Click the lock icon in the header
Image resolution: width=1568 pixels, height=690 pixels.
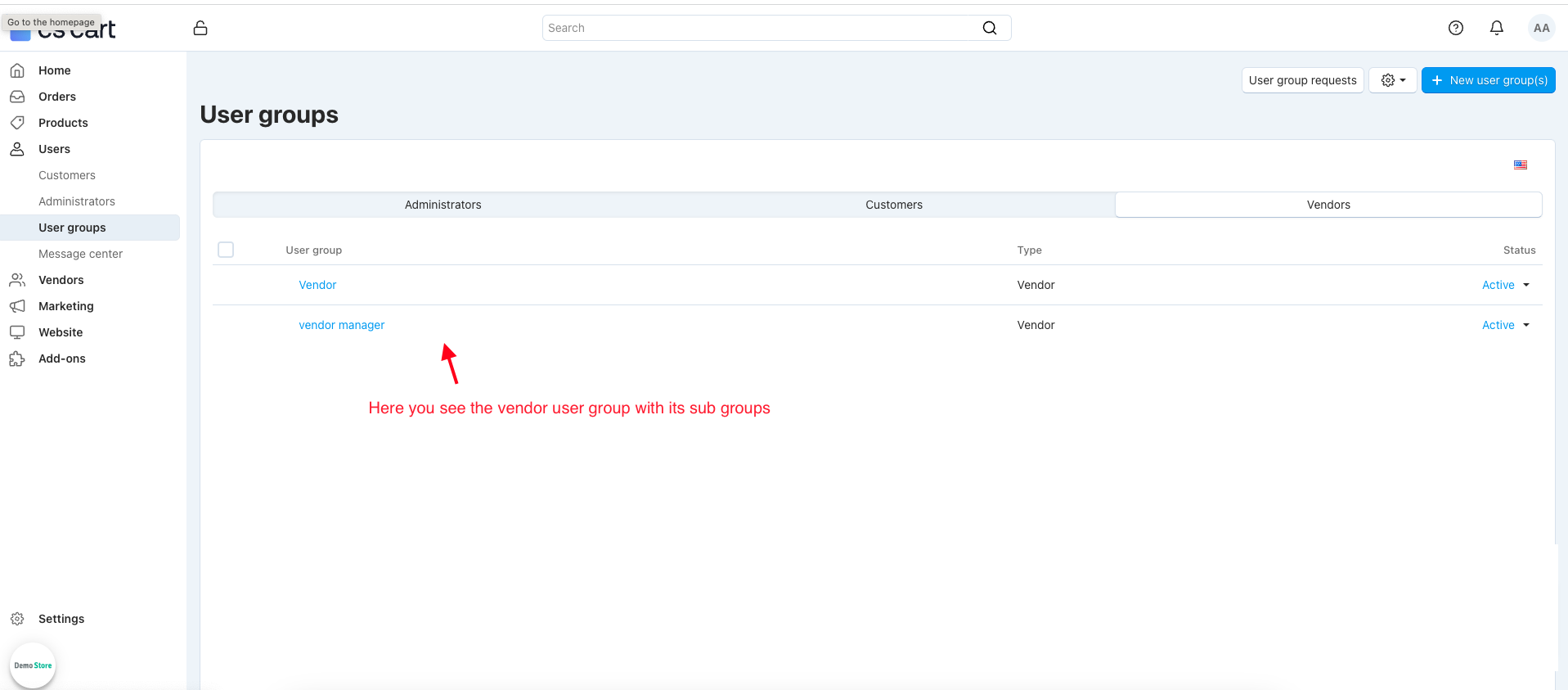click(x=200, y=29)
